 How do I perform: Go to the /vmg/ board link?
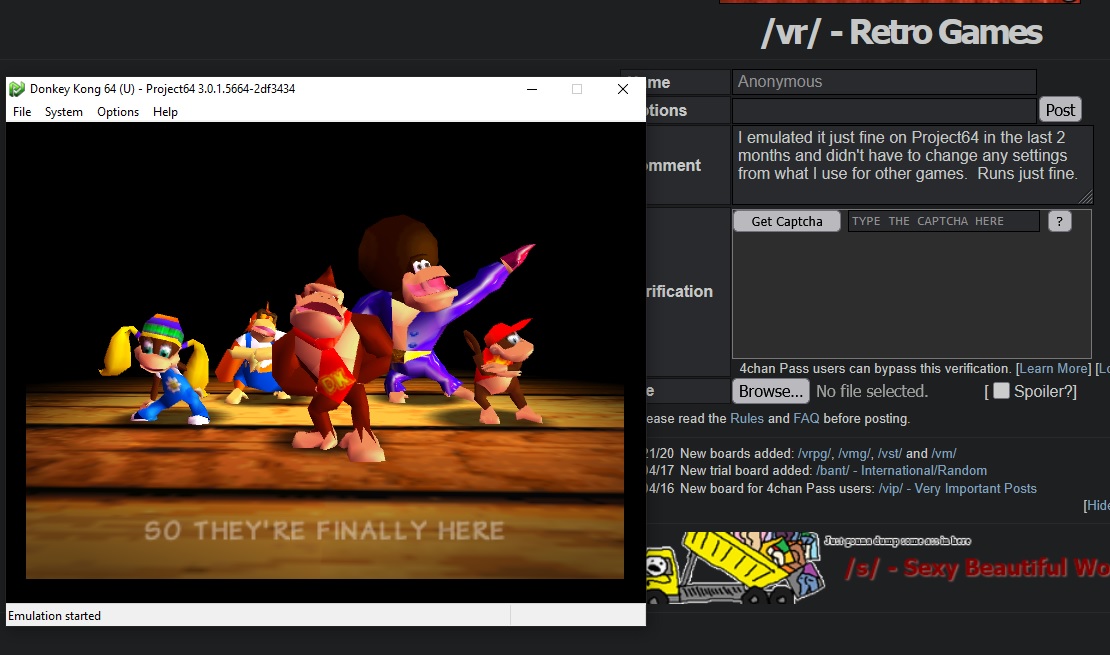click(x=854, y=453)
